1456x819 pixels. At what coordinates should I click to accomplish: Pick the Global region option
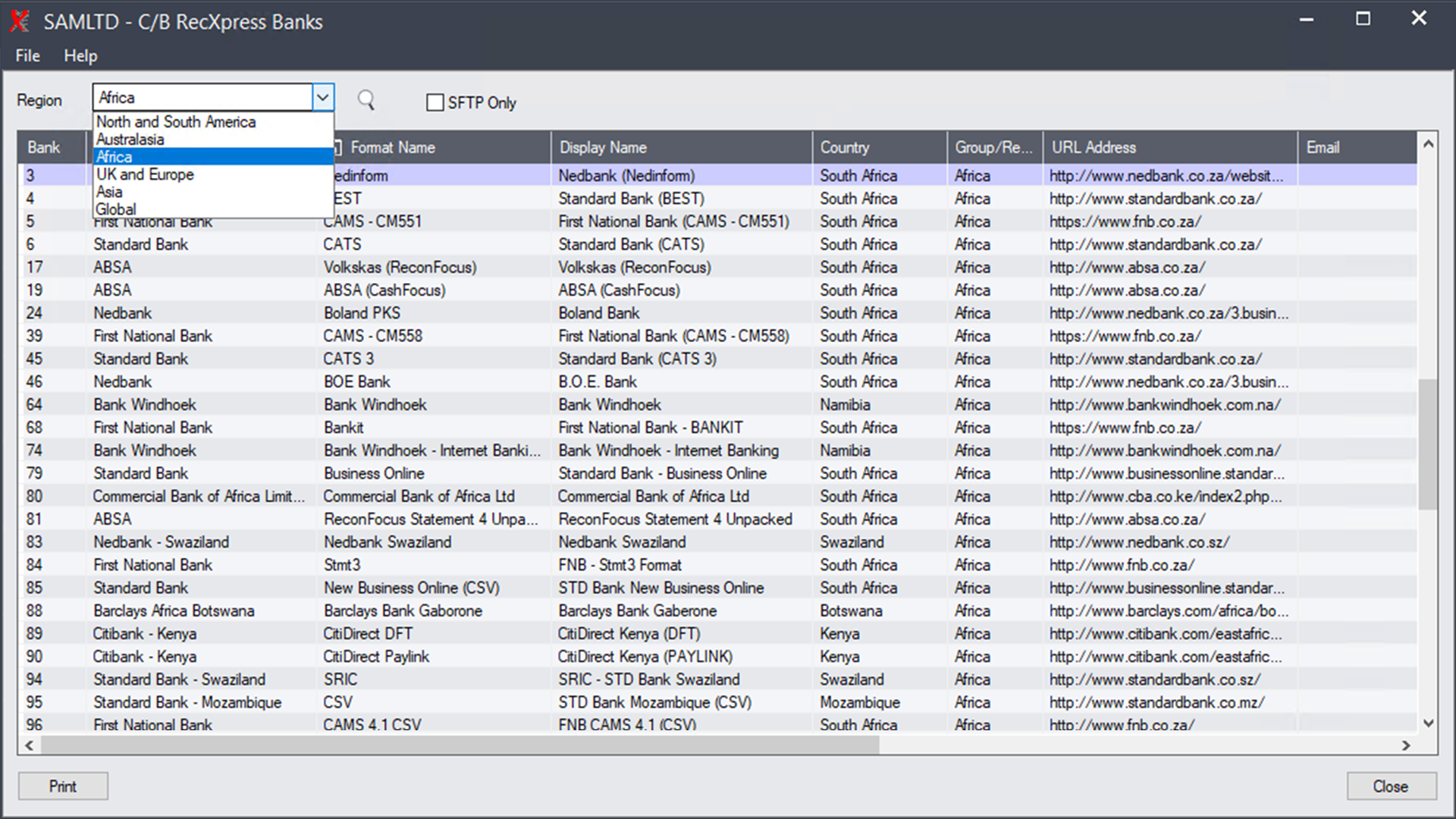click(x=116, y=209)
